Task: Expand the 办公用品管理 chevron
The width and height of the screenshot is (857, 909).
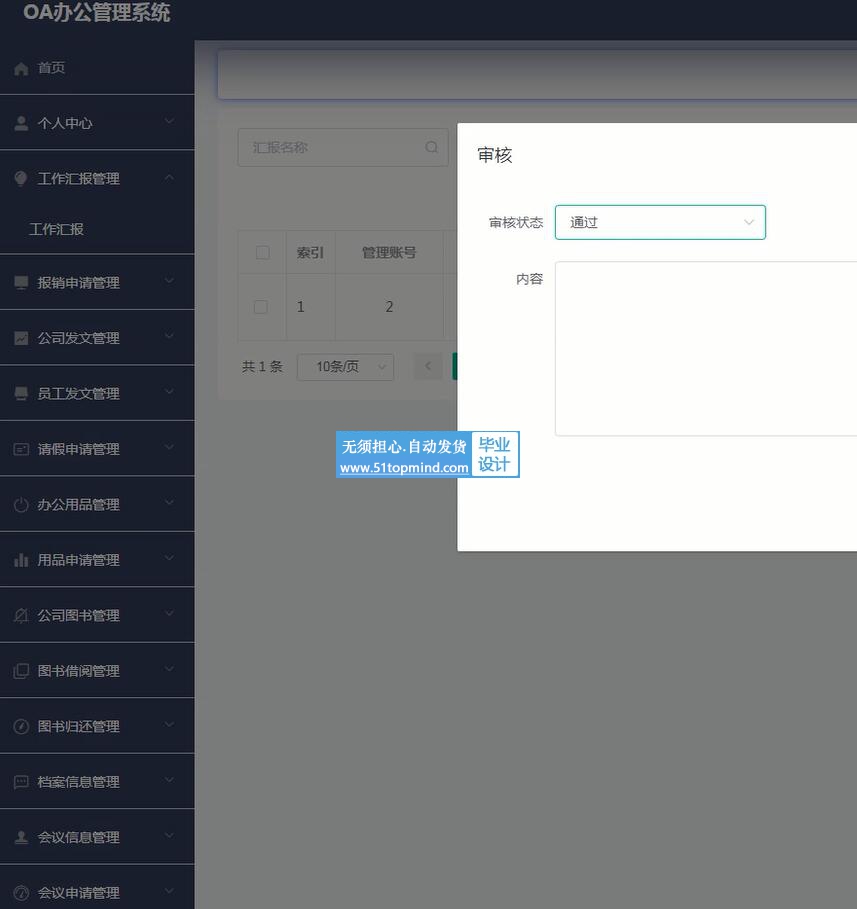Action: click(169, 503)
